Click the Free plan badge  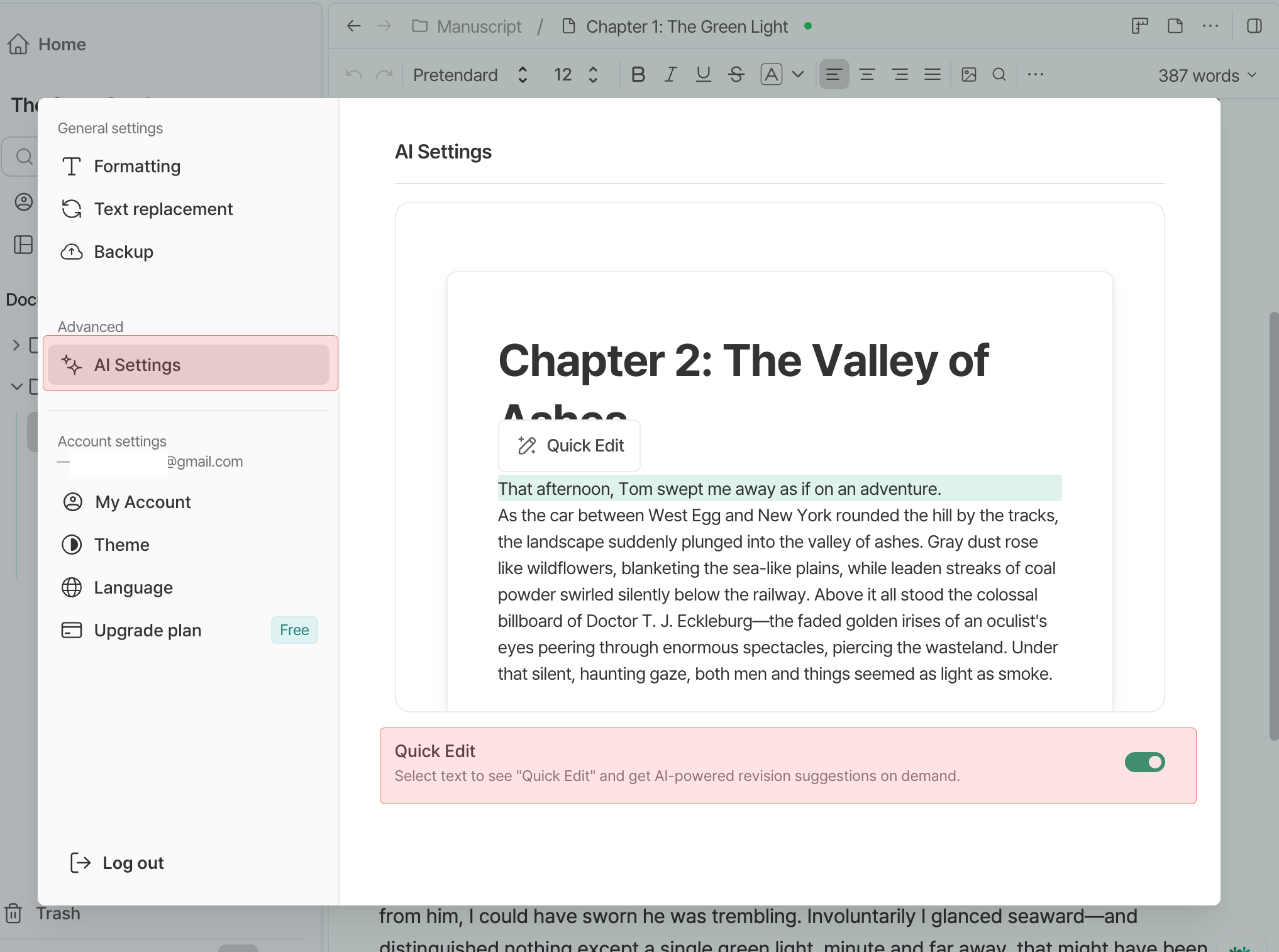pyautogui.click(x=294, y=630)
